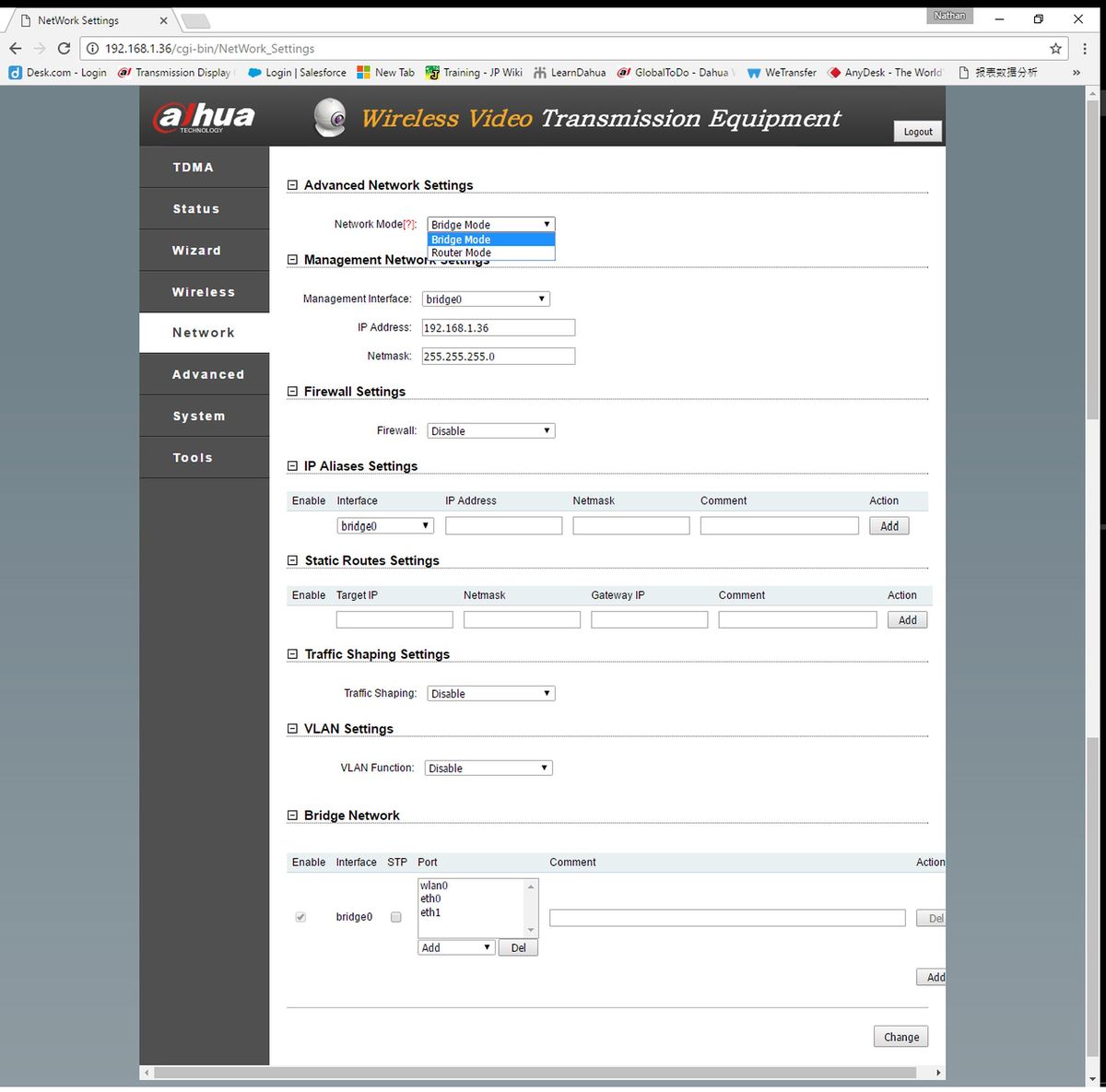
Task: Open AnyDesk bookmark
Action: [885, 73]
